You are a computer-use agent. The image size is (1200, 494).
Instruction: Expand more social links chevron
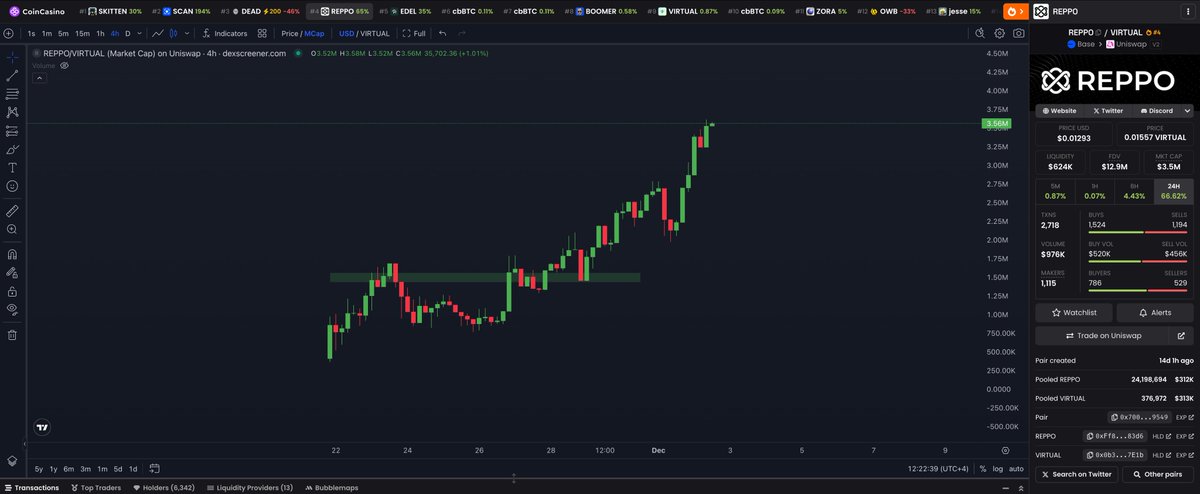click(1187, 111)
